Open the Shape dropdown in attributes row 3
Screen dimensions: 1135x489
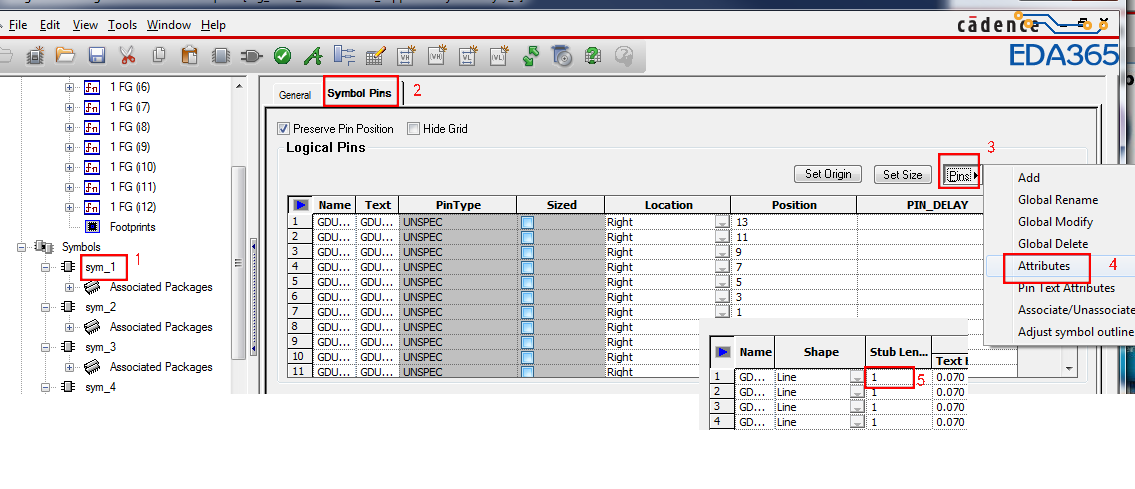click(x=857, y=407)
